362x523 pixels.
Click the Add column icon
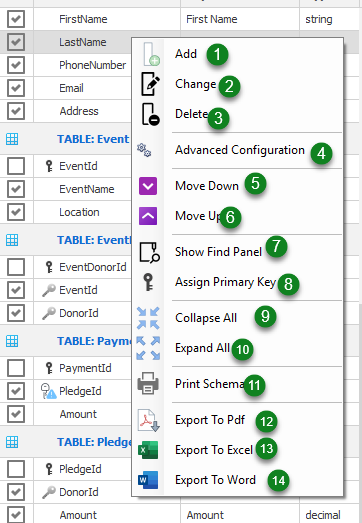[151, 54]
